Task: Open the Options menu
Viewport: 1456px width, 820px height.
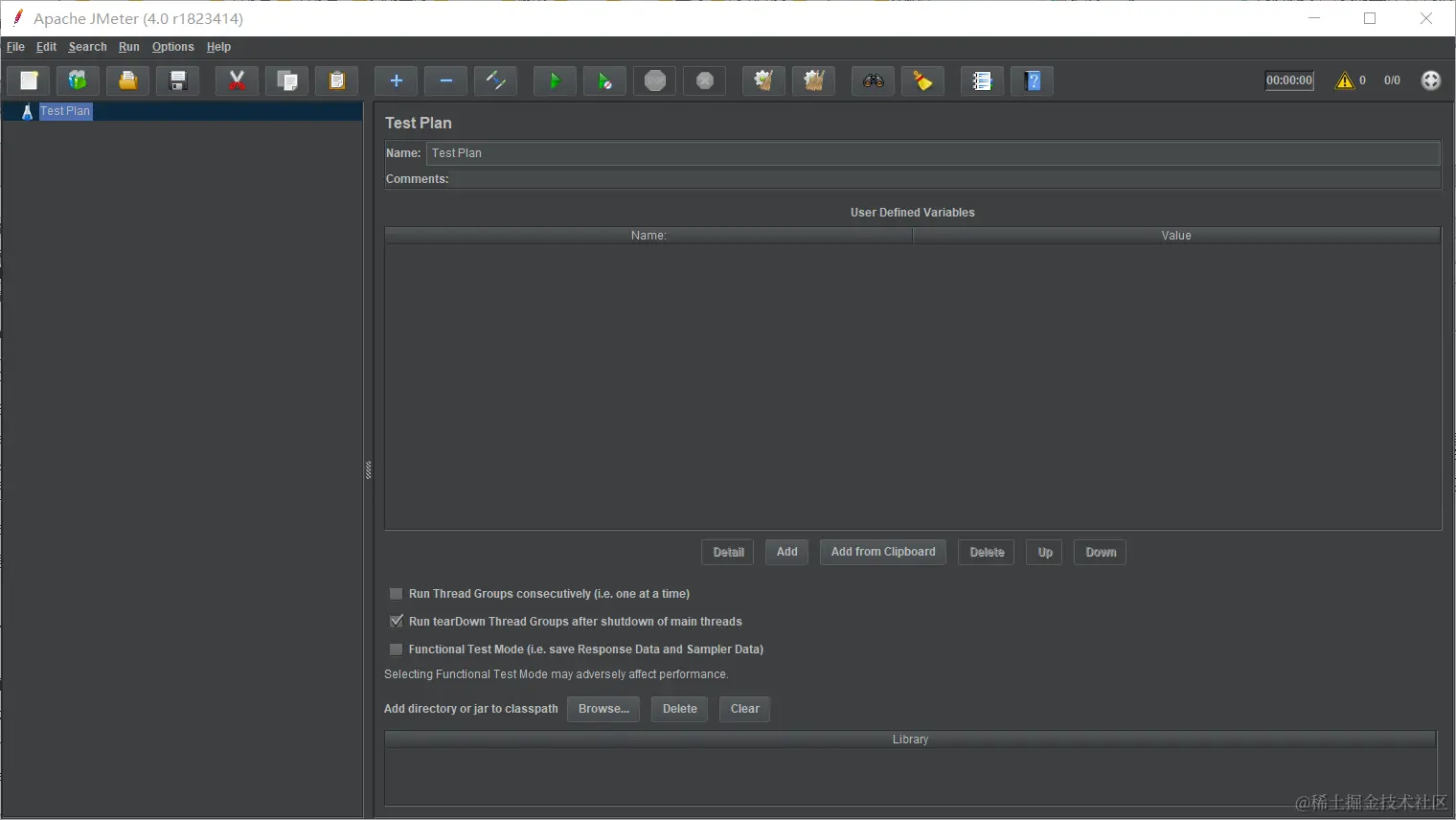Action: 172,47
